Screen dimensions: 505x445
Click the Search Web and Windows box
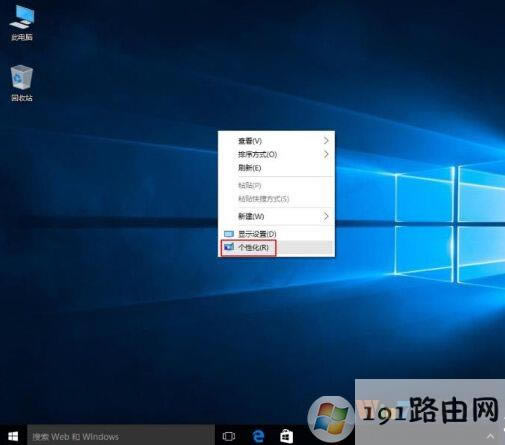point(121,436)
